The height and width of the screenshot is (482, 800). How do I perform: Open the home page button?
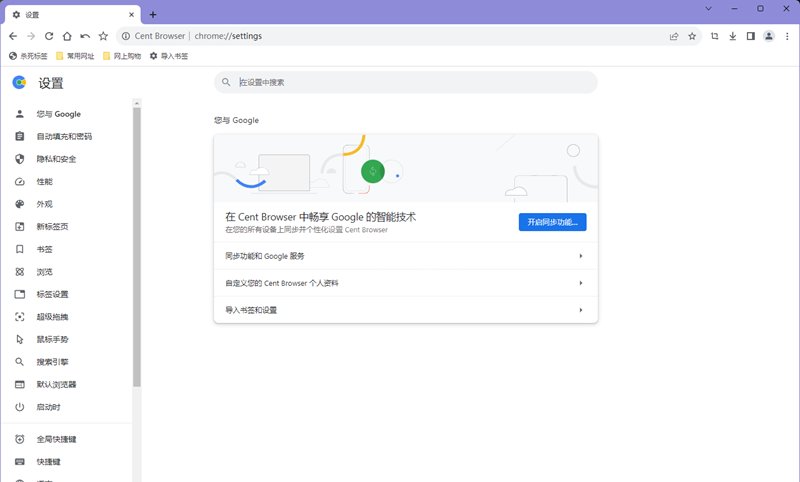(67, 36)
